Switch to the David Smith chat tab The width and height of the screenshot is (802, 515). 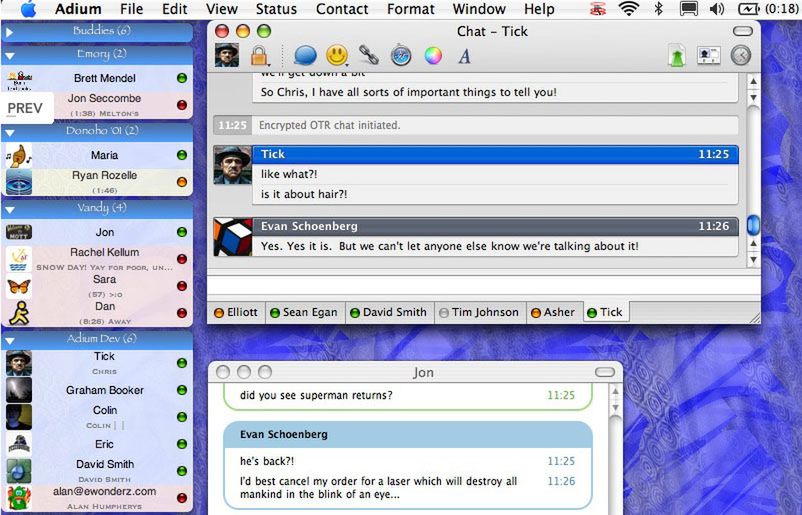tap(390, 312)
